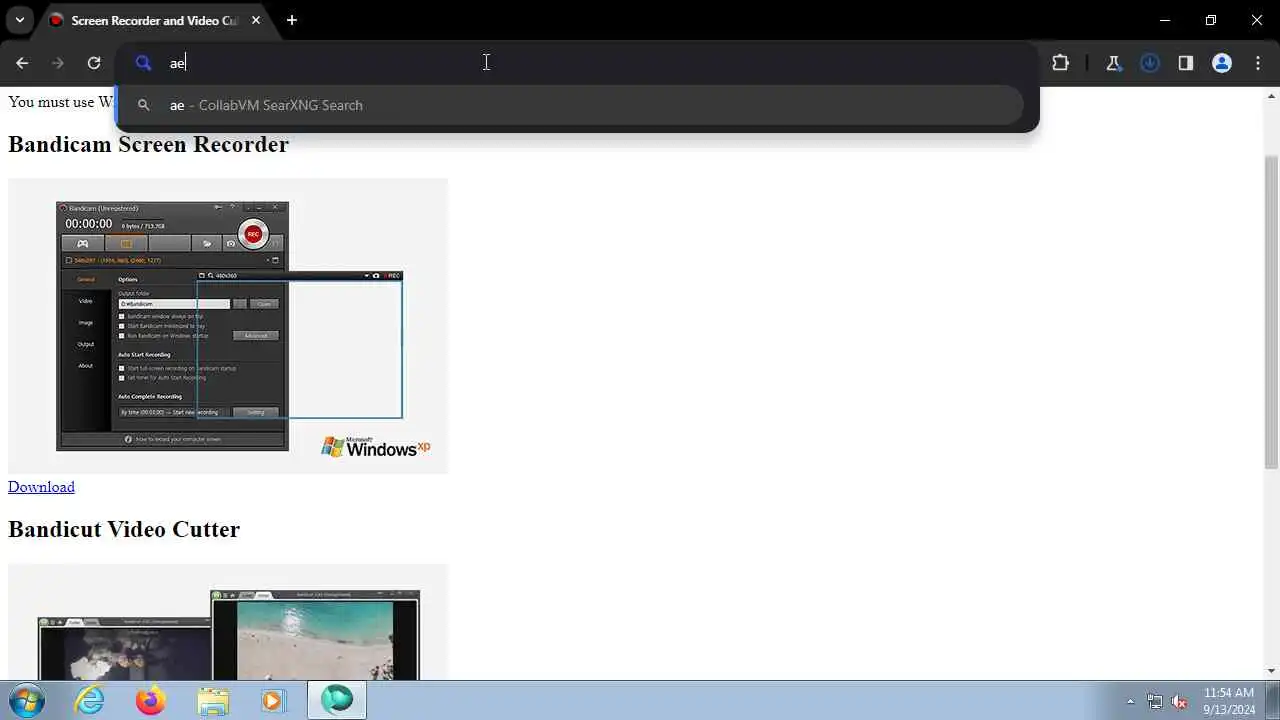This screenshot has width=1280, height=720.
Task: Switch to Screen Recorder and Video Cutter tab
Action: point(155,20)
